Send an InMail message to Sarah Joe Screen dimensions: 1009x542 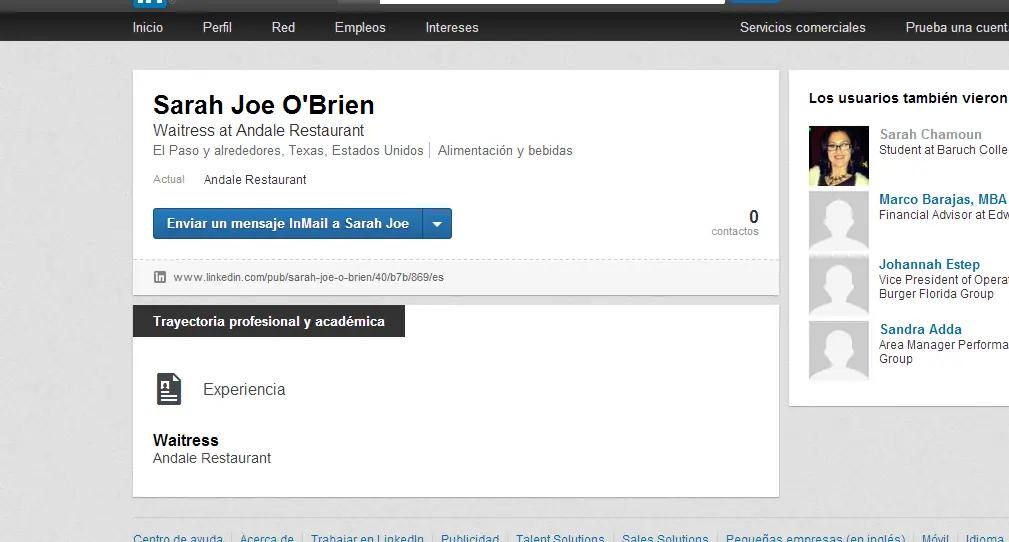coord(288,224)
